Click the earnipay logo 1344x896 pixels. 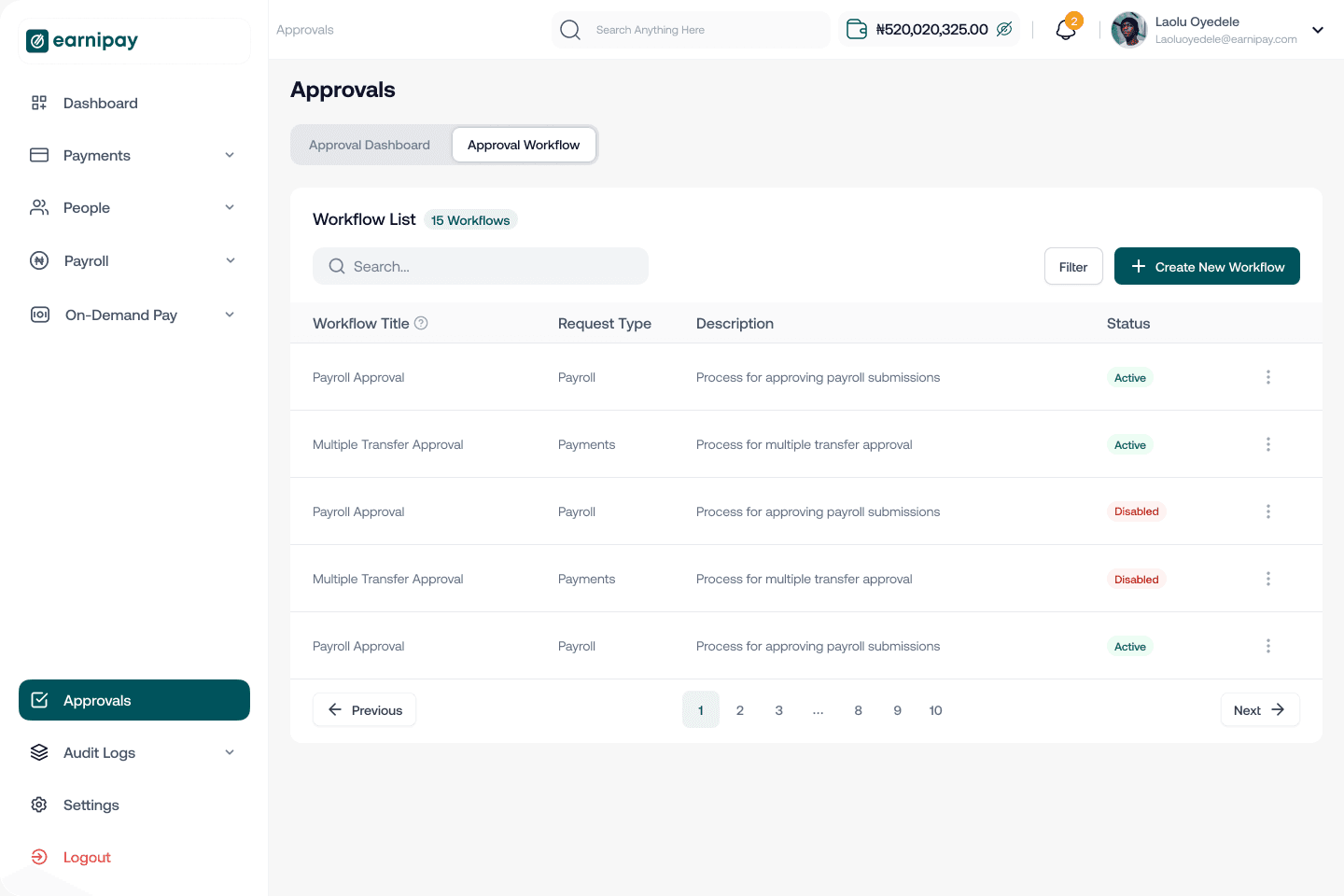(82, 40)
